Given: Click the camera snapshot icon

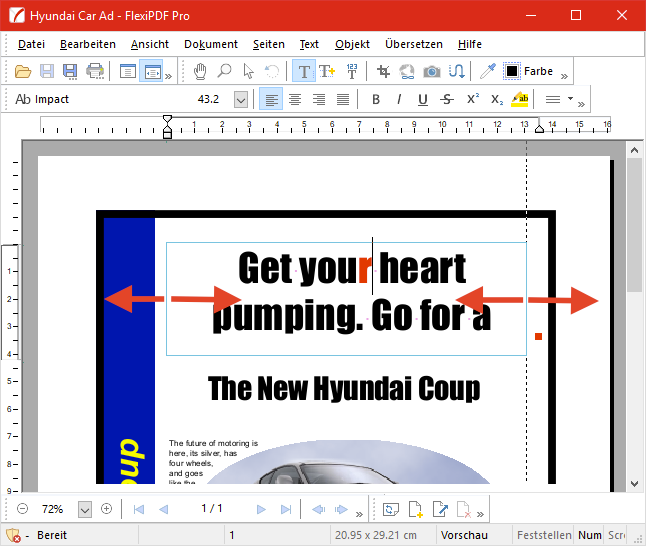Looking at the screenshot, I should 432,71.
